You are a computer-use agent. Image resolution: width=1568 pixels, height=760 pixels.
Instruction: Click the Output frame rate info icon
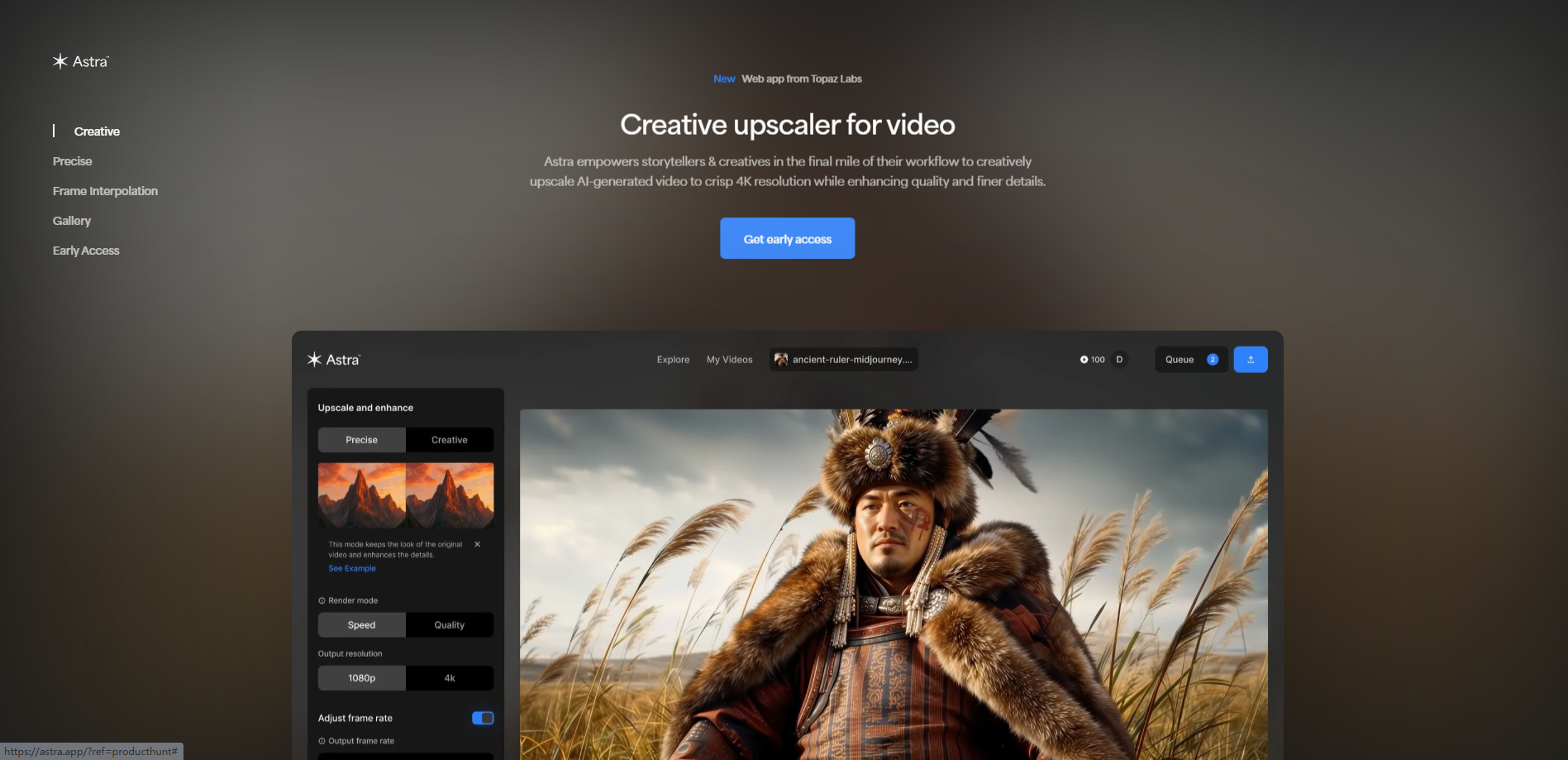click(322, 741)
